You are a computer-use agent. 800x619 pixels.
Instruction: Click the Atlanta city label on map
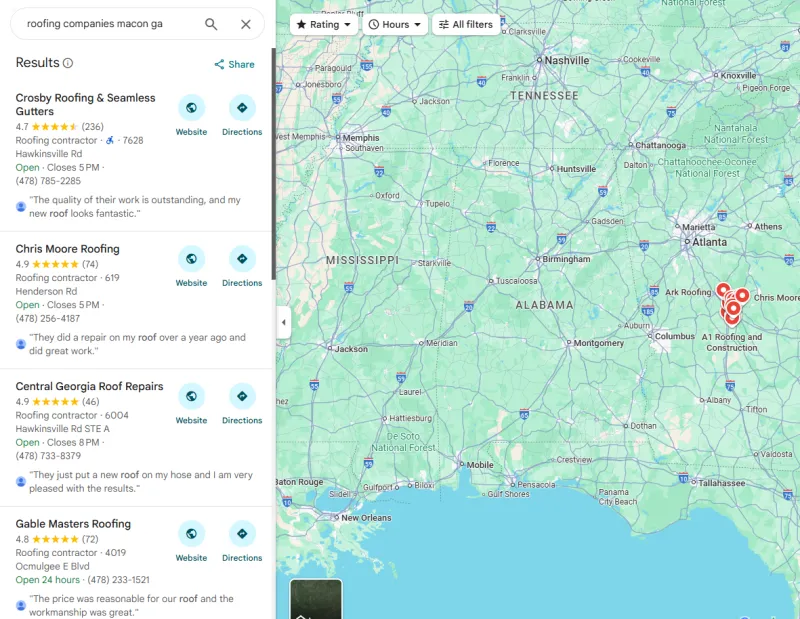[709, 242]
